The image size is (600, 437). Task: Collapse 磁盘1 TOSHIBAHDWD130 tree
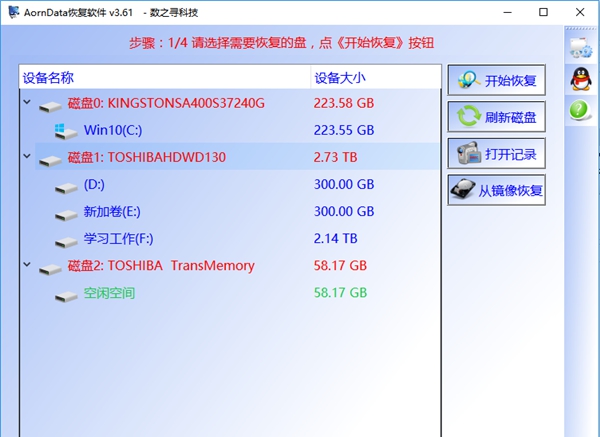click(x=27, y=156)
